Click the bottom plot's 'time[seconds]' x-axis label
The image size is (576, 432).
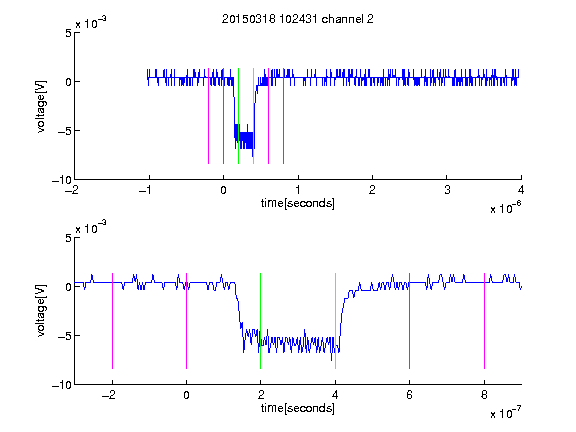(298, 408)
